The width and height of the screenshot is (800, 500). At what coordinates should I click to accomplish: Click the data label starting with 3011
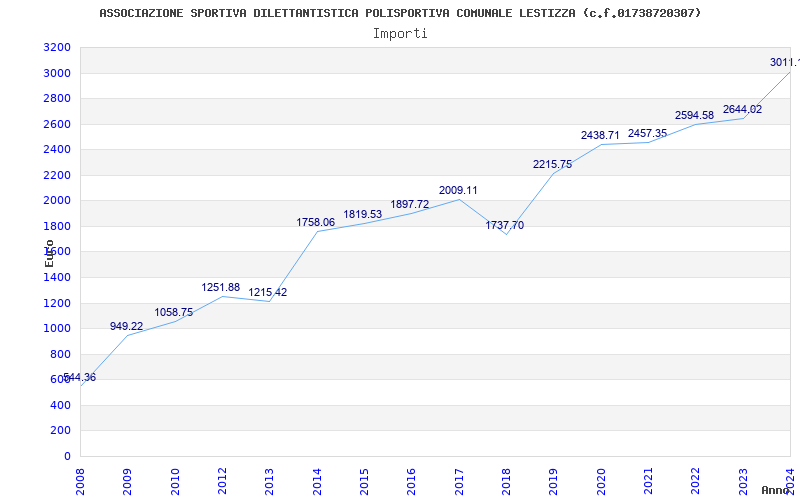[785, 62]
